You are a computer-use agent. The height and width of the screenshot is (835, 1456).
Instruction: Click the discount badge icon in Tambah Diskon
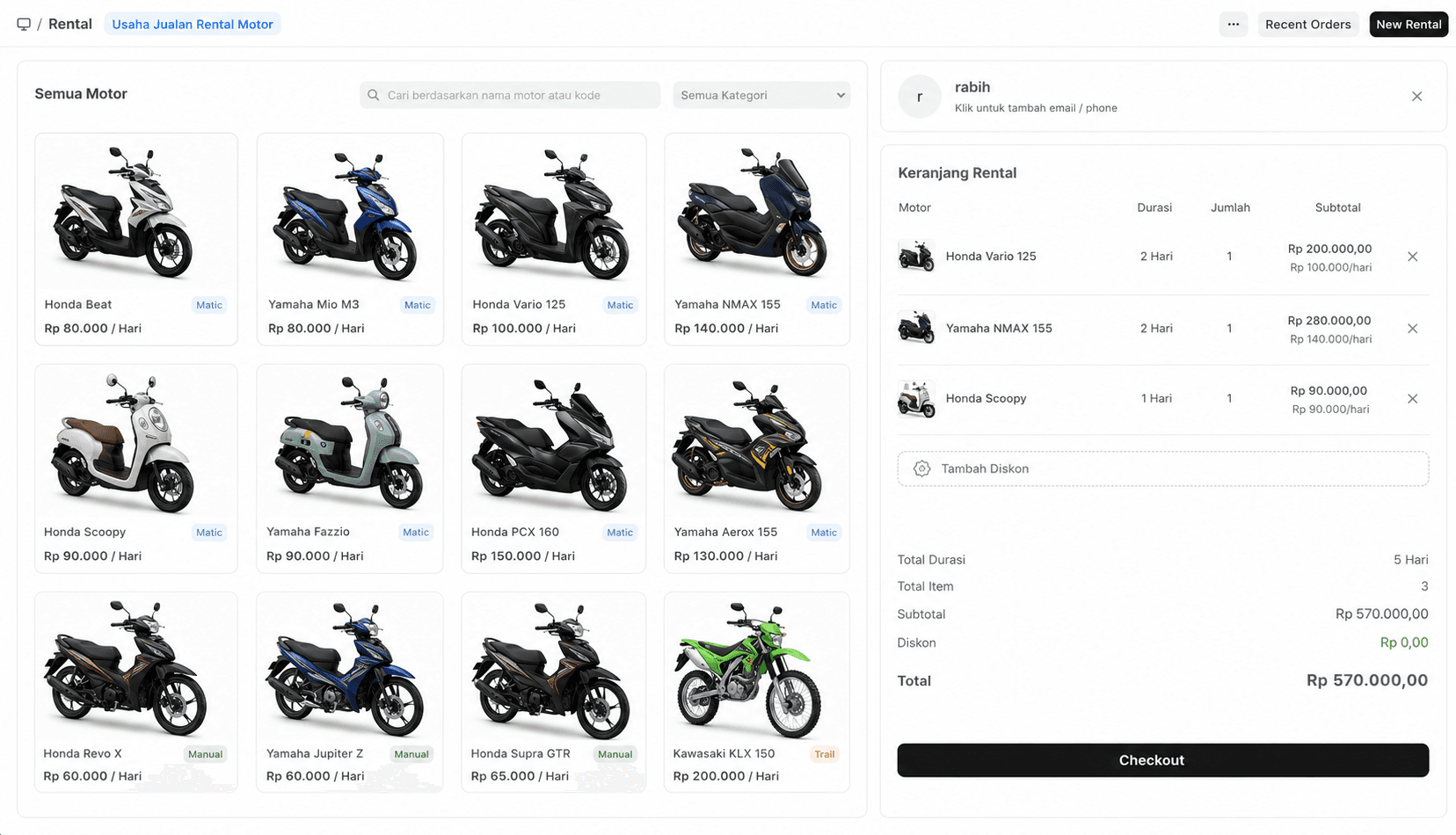click(921, 468)
